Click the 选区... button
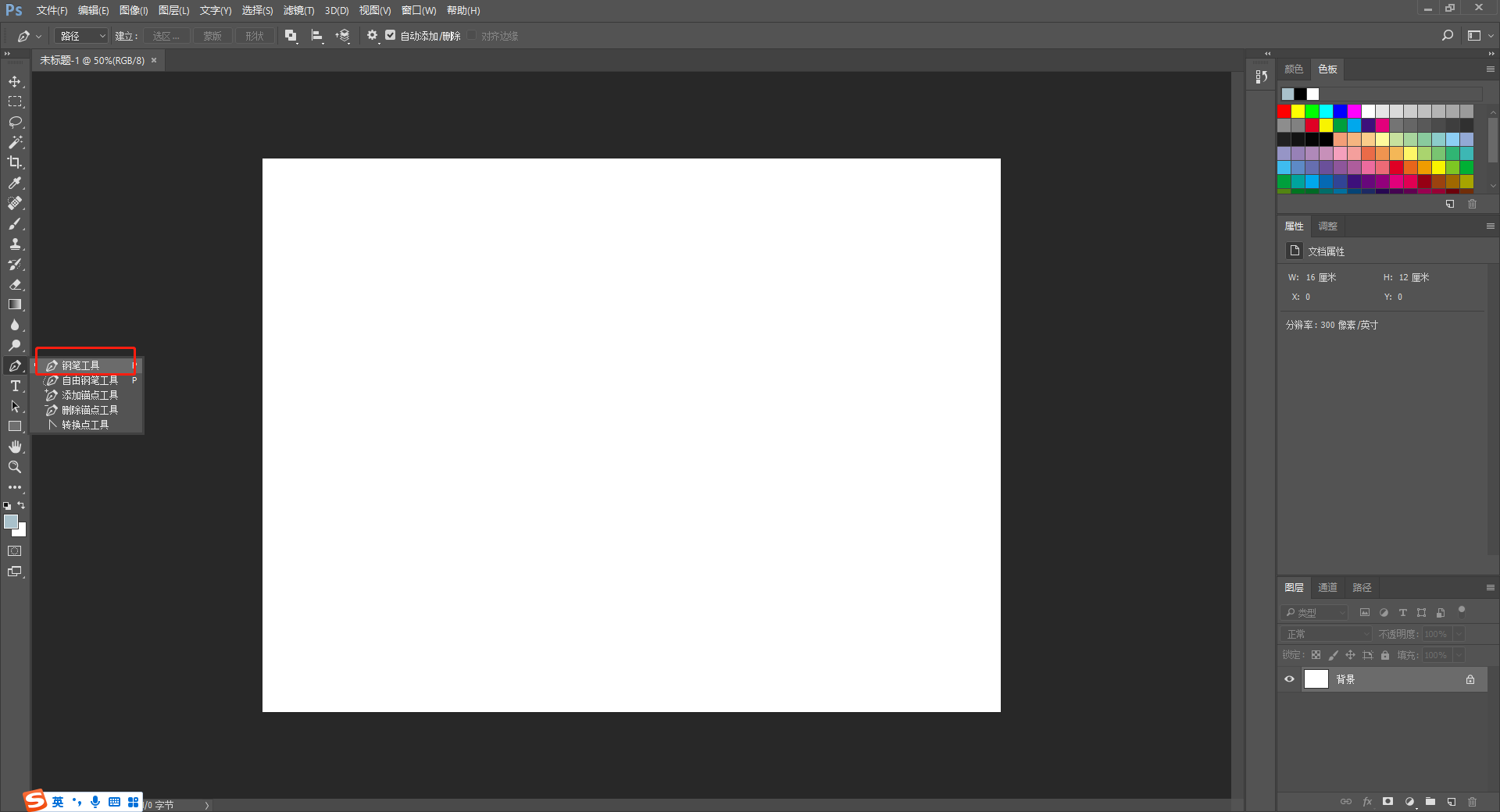 coord(166,36)
